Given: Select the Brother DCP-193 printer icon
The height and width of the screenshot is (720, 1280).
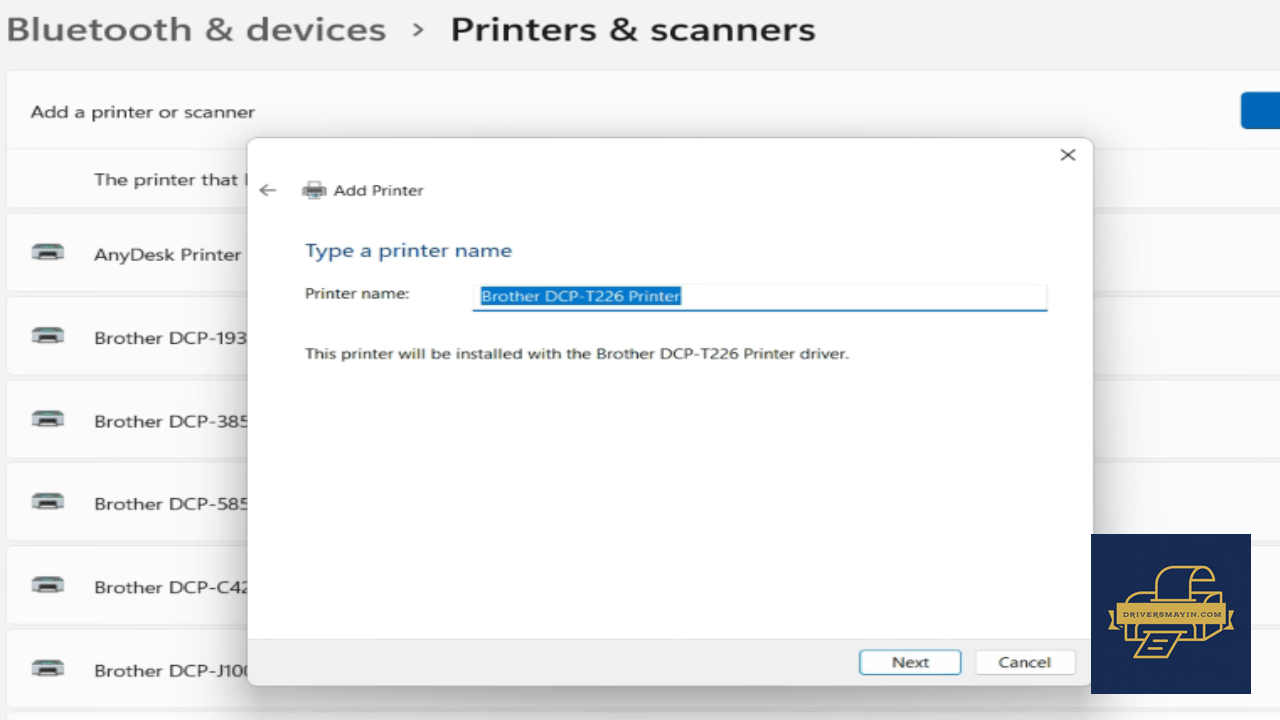Looking at the screenshot, I should (x=48, y=337).
